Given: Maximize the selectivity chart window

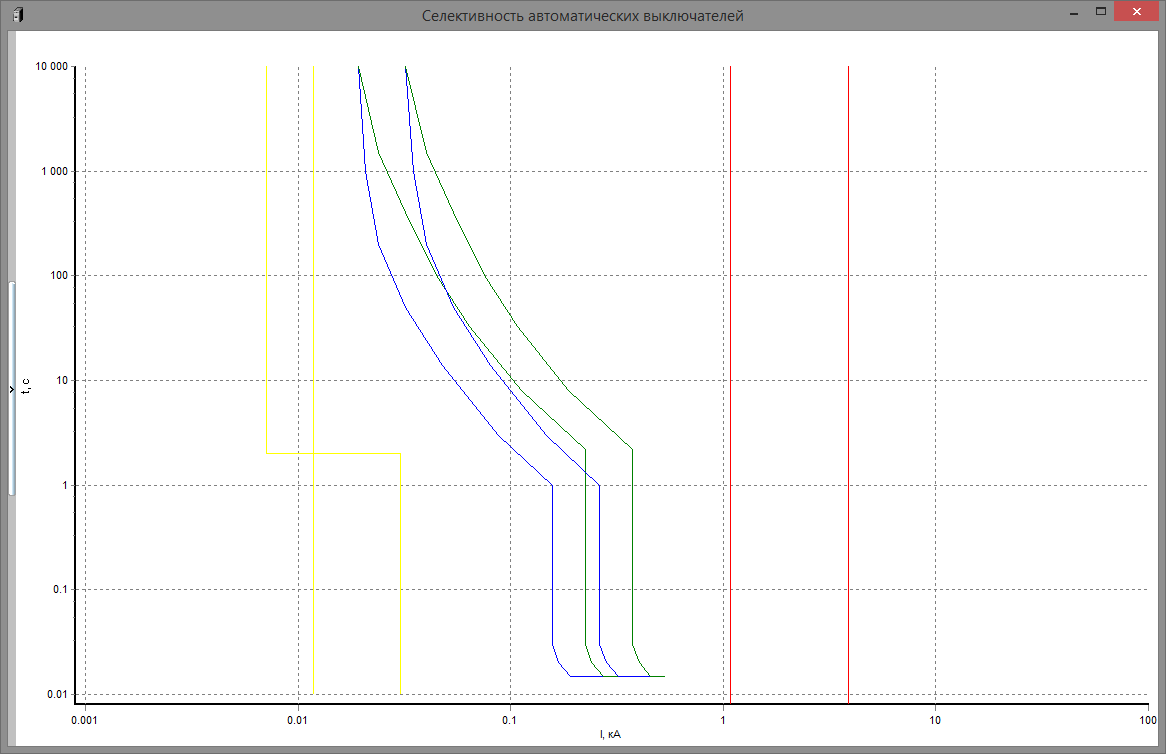Looking at the screenshot, I should coord(1101,12).
